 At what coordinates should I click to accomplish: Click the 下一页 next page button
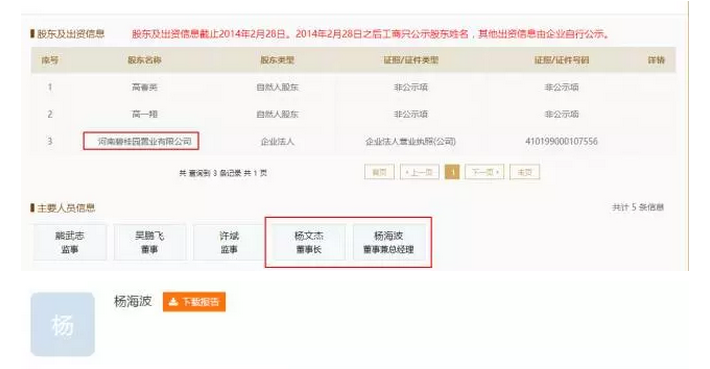coord(485,172)
